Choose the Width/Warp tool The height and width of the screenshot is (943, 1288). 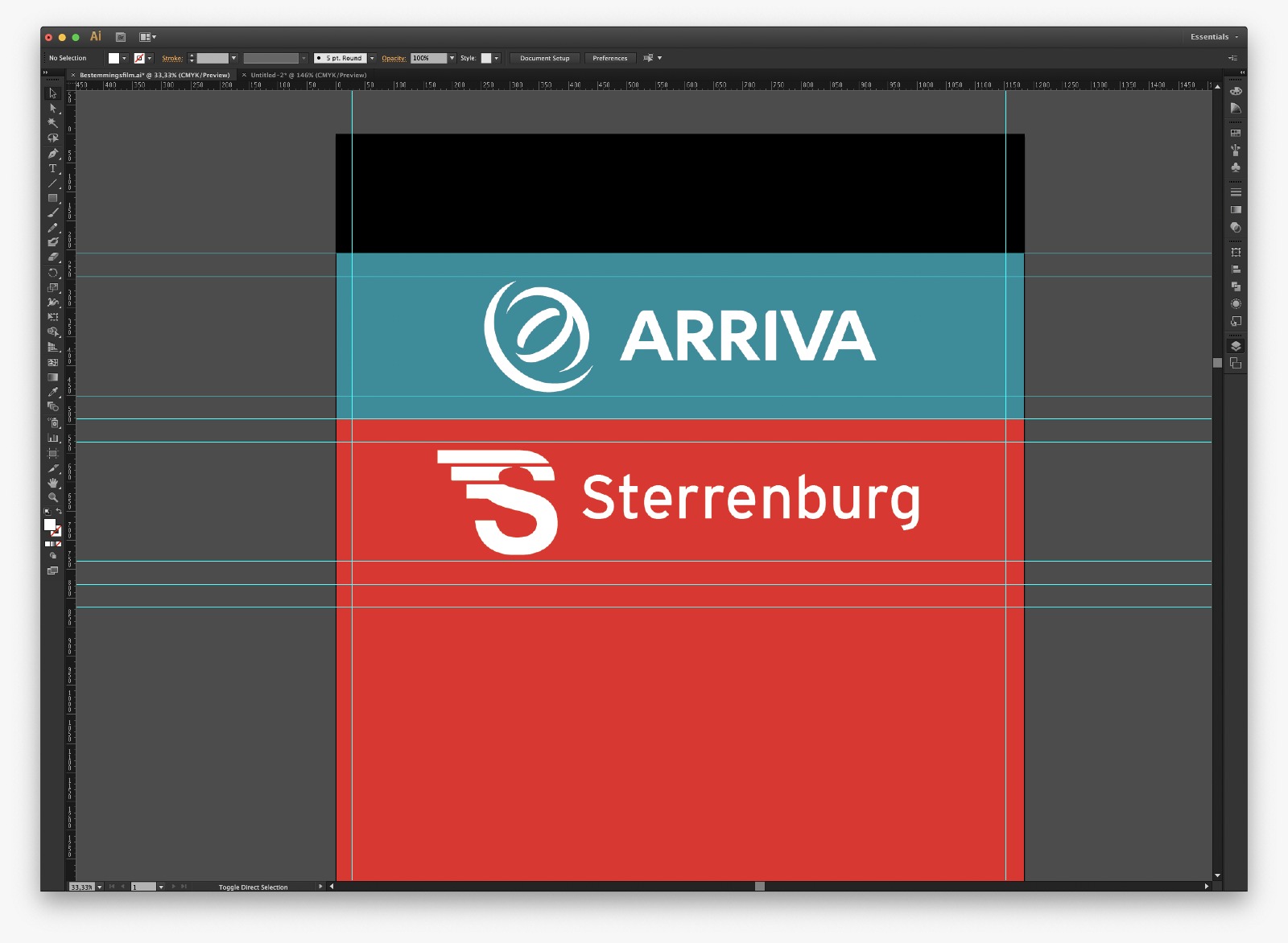pyautogui.click(x=53, y=303)
